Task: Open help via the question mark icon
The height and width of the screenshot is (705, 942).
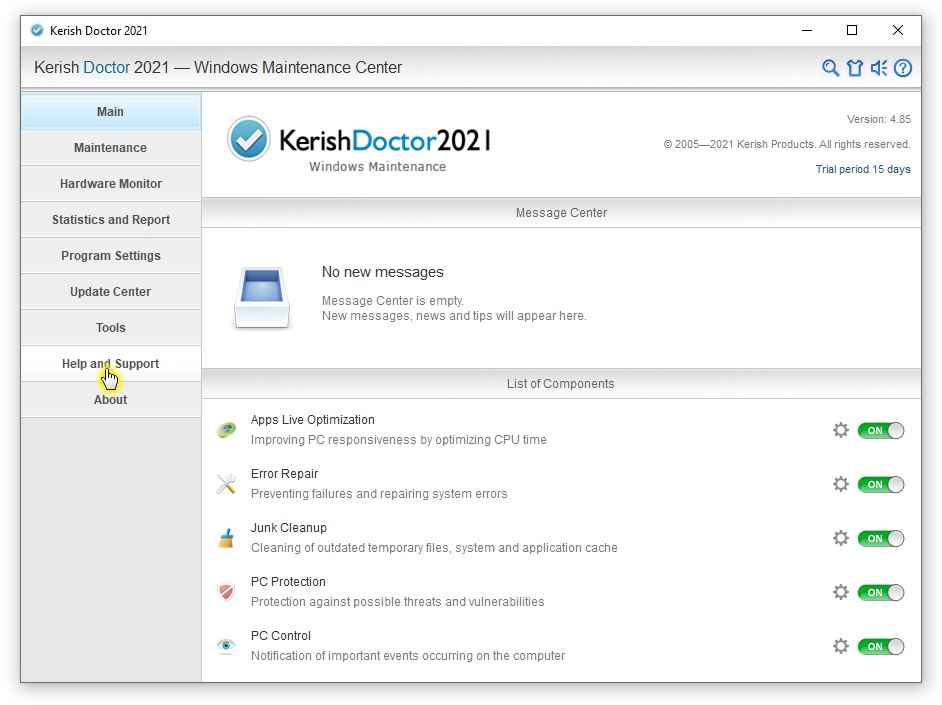Action: 903,68
